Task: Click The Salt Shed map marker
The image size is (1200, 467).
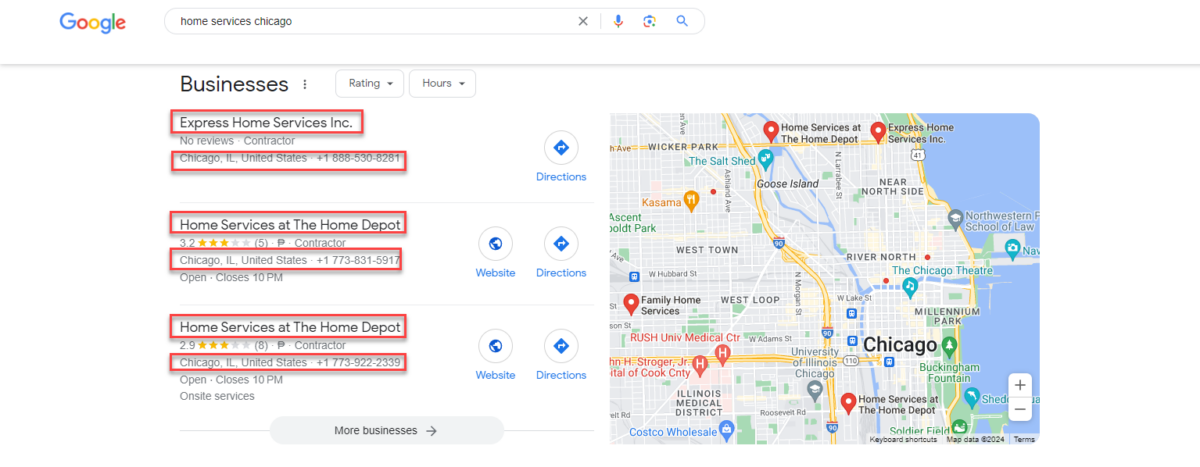Action: pos(766,160)
